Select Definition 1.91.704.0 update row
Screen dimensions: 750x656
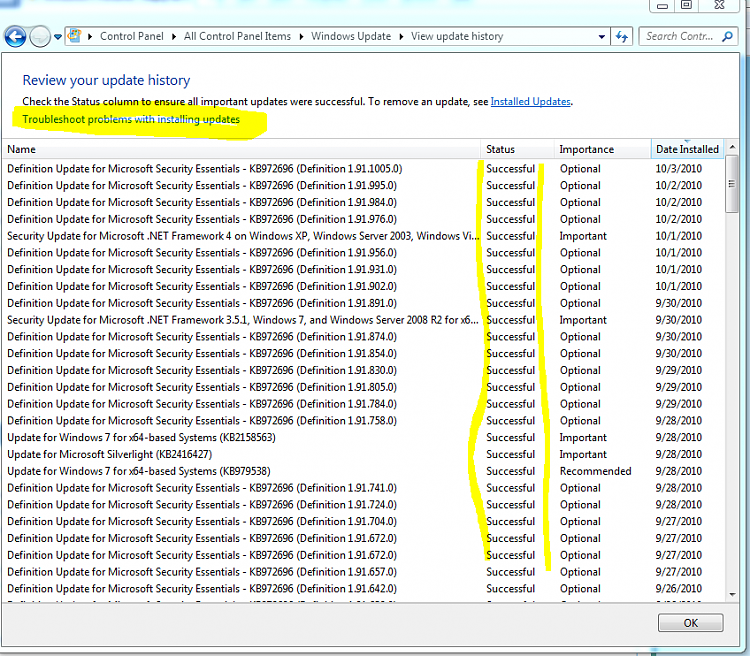(363, 522)
